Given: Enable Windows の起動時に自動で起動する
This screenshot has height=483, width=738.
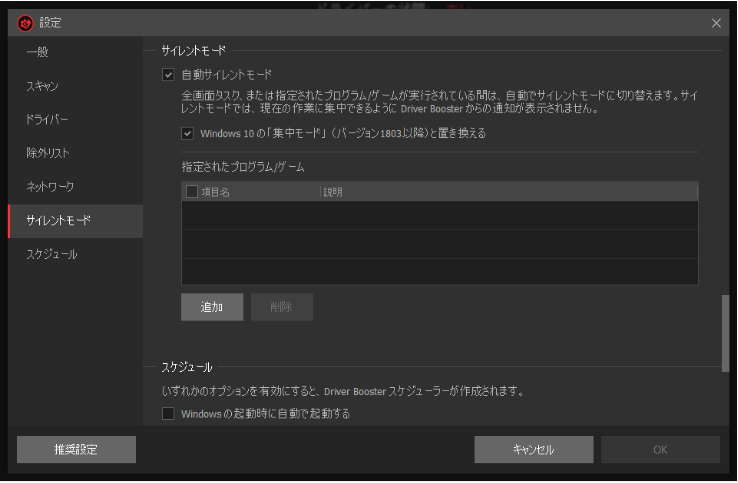Looking at the screenshot, I should coord(168,413).
